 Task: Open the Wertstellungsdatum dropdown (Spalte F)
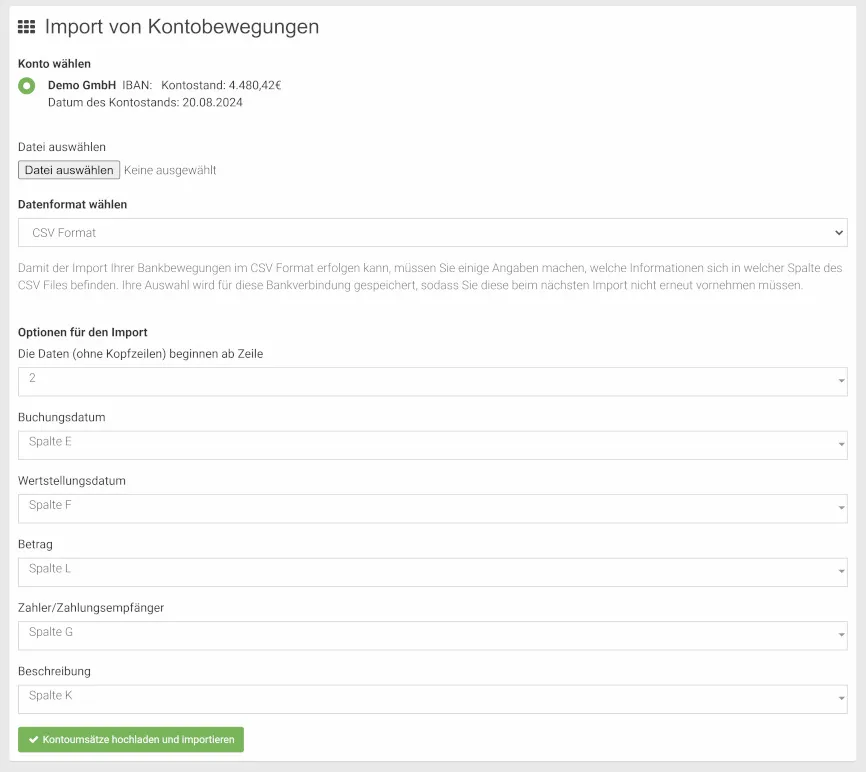point(432,509)
